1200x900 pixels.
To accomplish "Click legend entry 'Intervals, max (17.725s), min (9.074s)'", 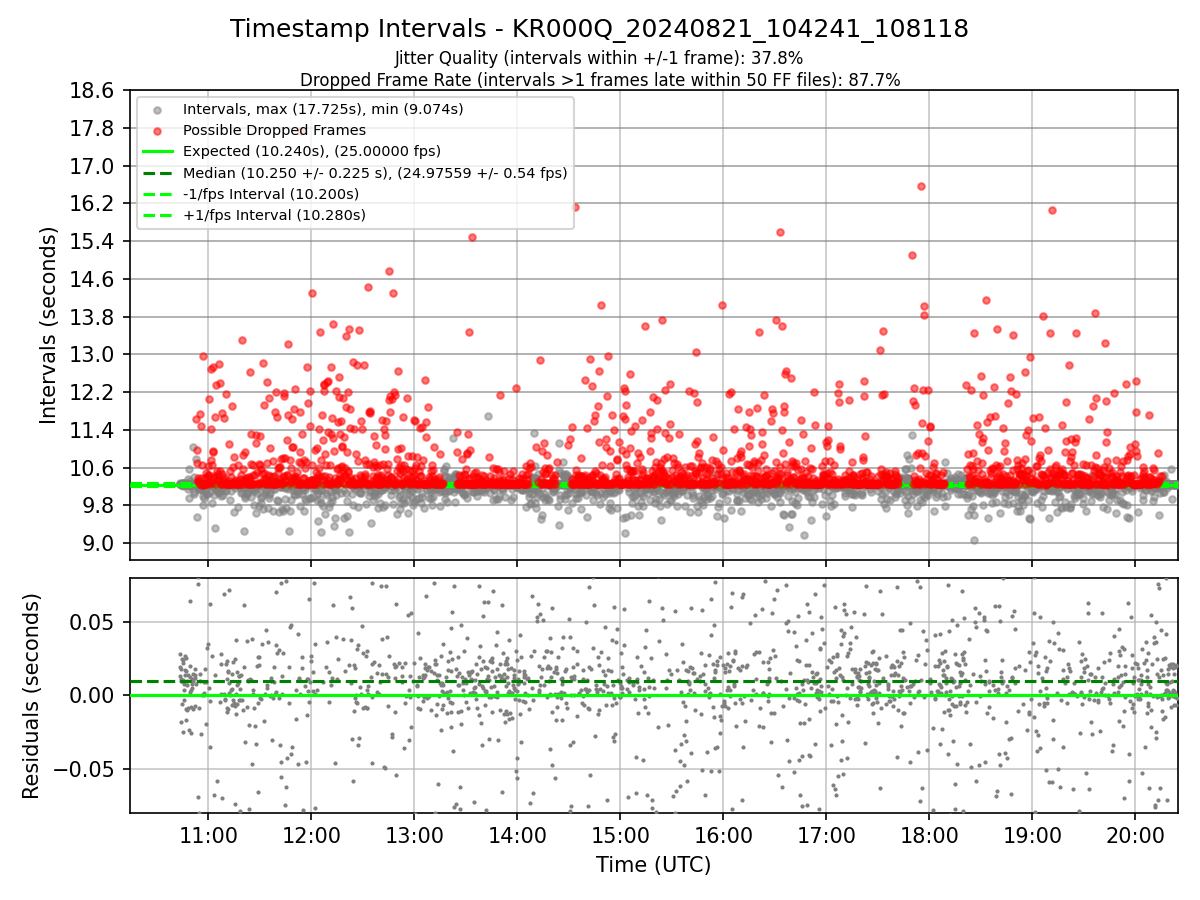I will click(x=323, y=109).
